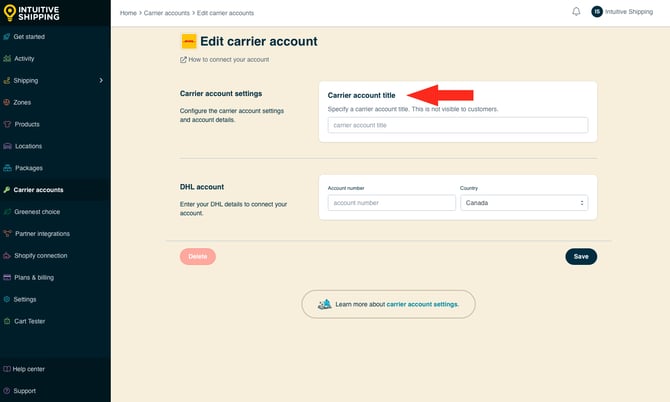Click the Plans & billing card icon
The width and height of the screenshot is (670, 402).
point(7,277)
